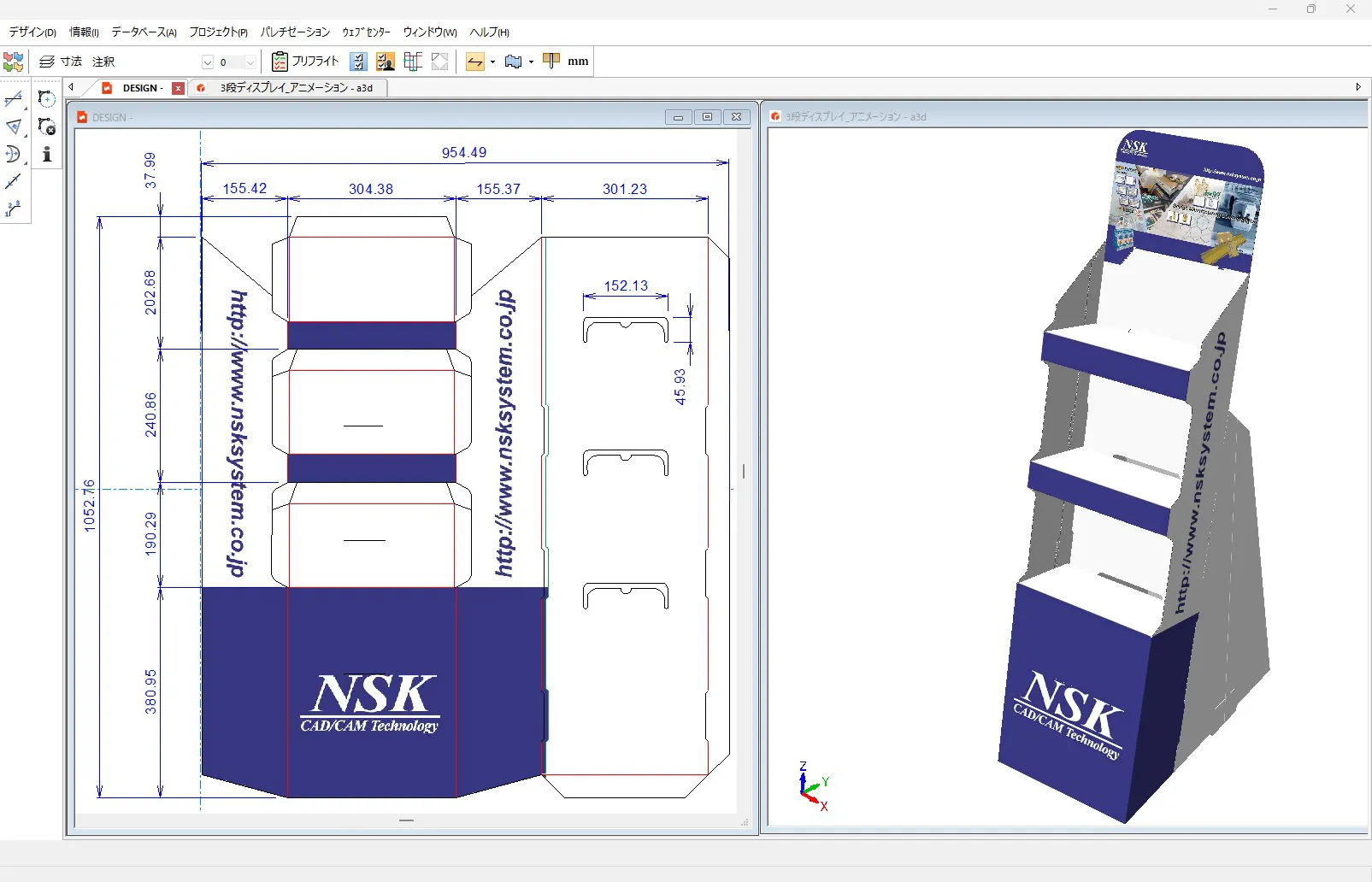Expand dropdown next to blue map icon
Viewport: 1372px width, 882px height.
532,62
